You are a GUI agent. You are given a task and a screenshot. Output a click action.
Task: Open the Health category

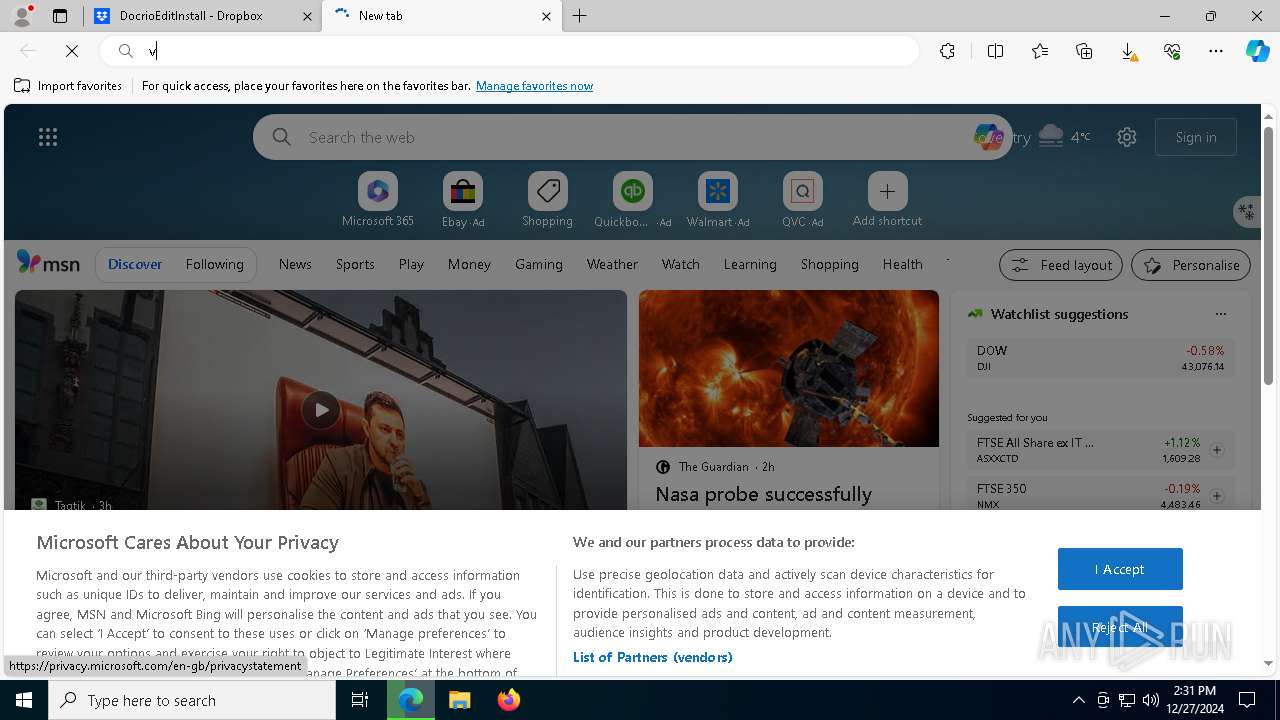point(902,264)
